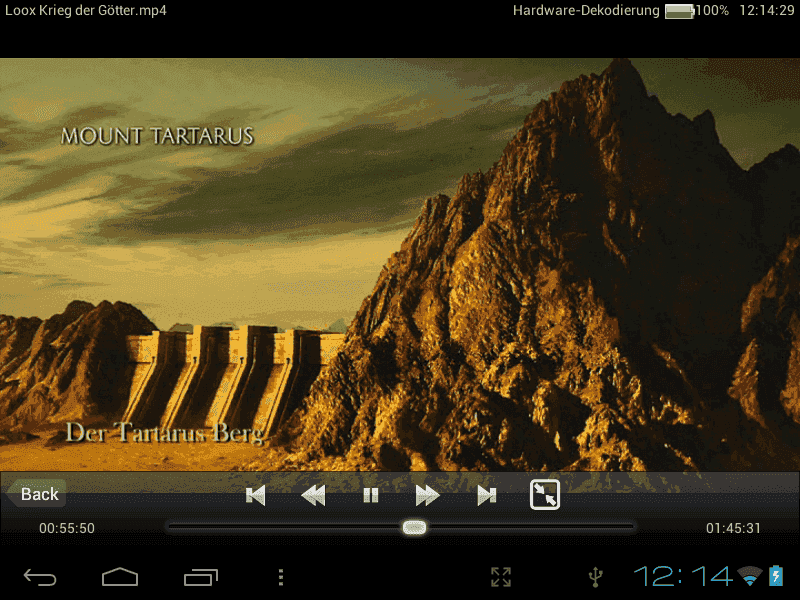Tap the fullscreen expand arrows icon
Screen dimensions: 800x600
501,577
